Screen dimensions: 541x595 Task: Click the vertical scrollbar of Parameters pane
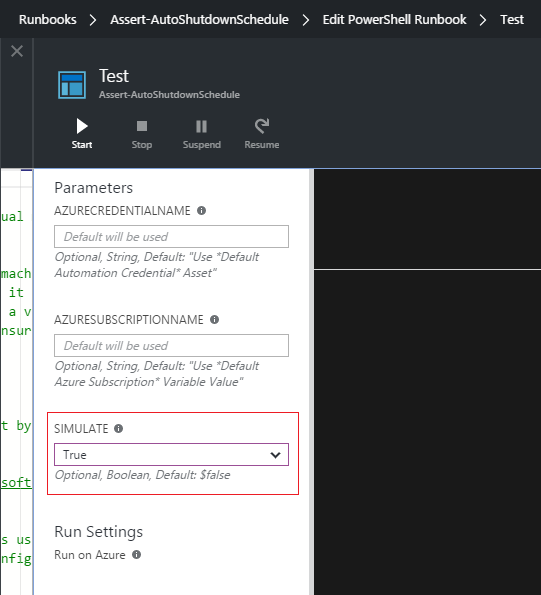point(311,382)
